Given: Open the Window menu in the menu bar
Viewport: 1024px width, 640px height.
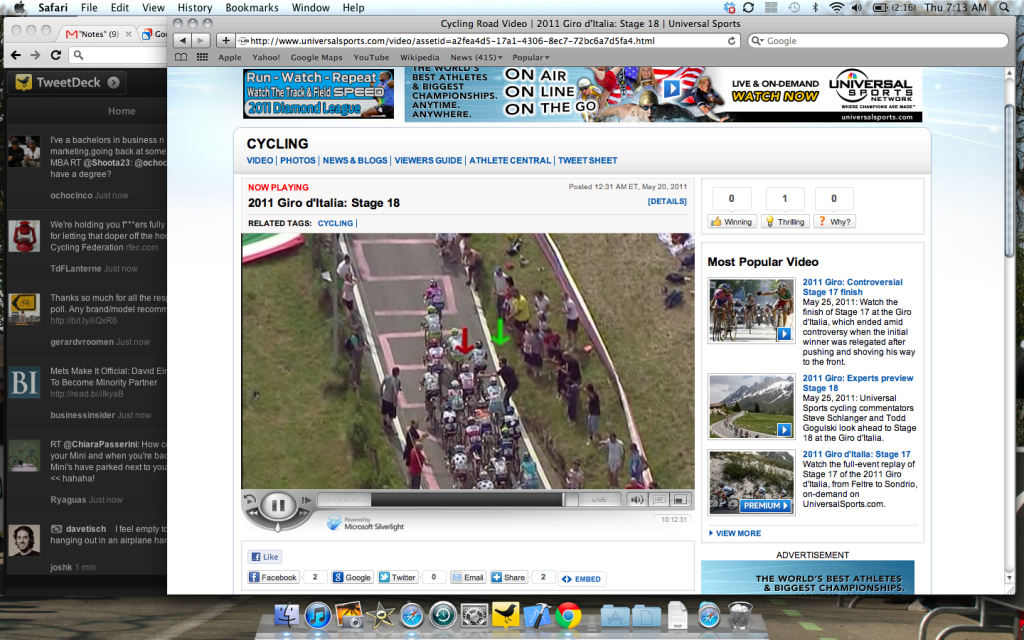Looking at the screenshot, I should [310, 8].
